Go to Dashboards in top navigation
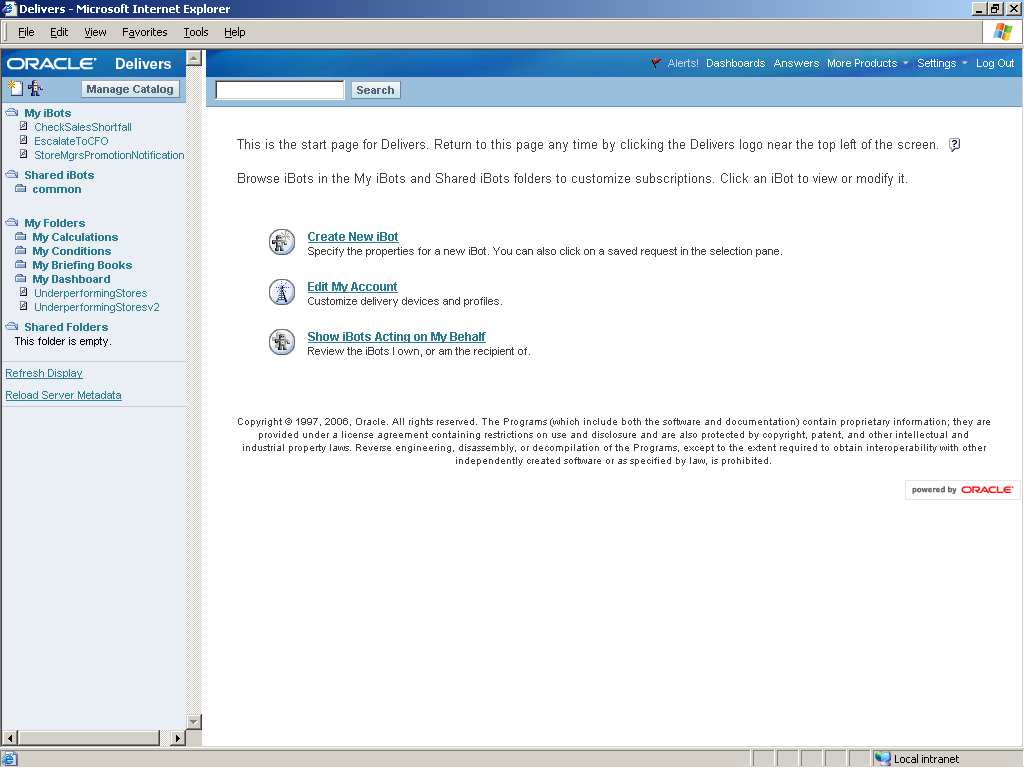1024x768 pixels. (x=735, y=63)
